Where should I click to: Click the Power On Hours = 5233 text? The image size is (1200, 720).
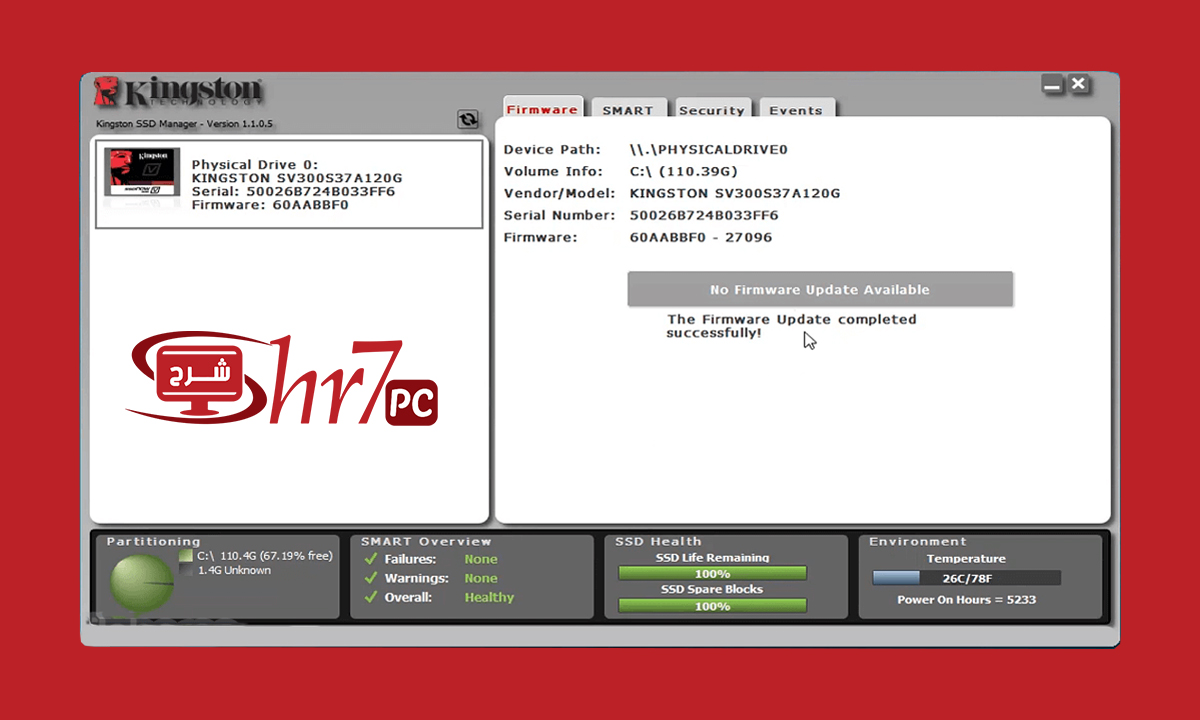(x=966, y=600)
